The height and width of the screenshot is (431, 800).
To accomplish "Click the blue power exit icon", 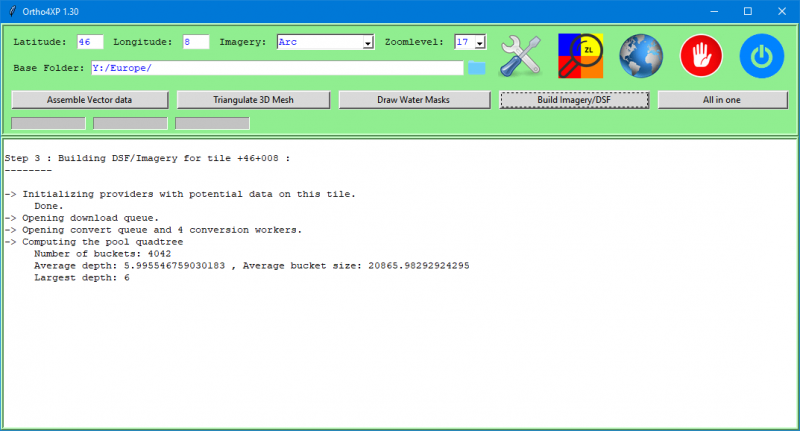I will click(x=762, y=56).
